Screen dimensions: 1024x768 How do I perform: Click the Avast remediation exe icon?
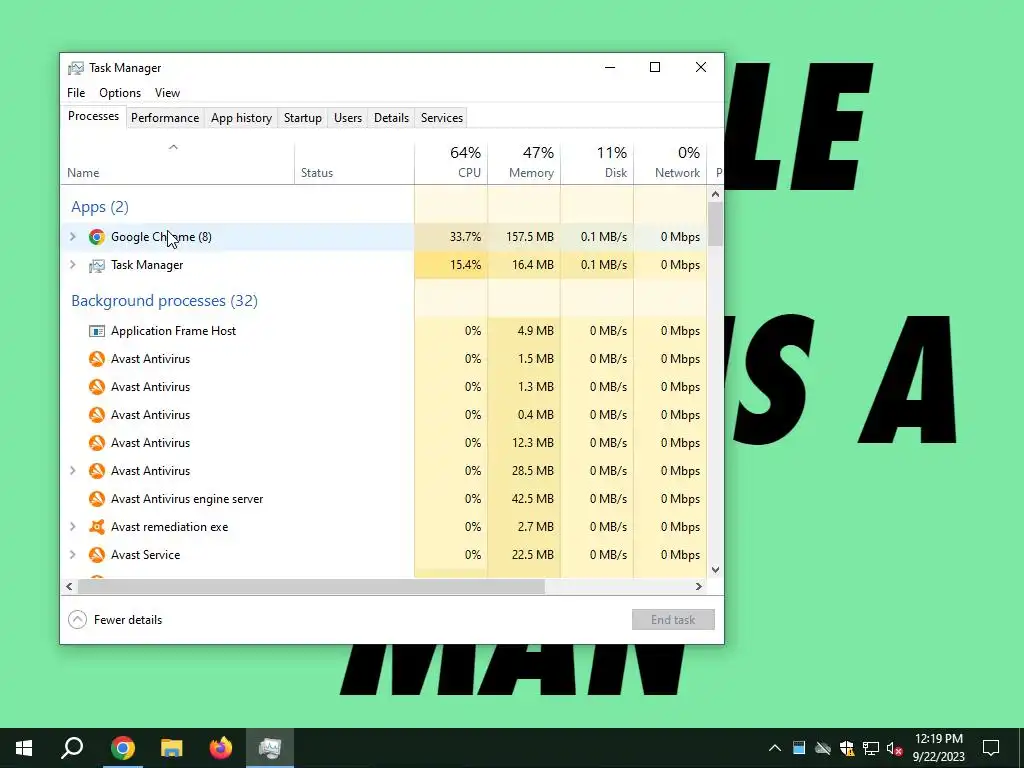(97, 527)
